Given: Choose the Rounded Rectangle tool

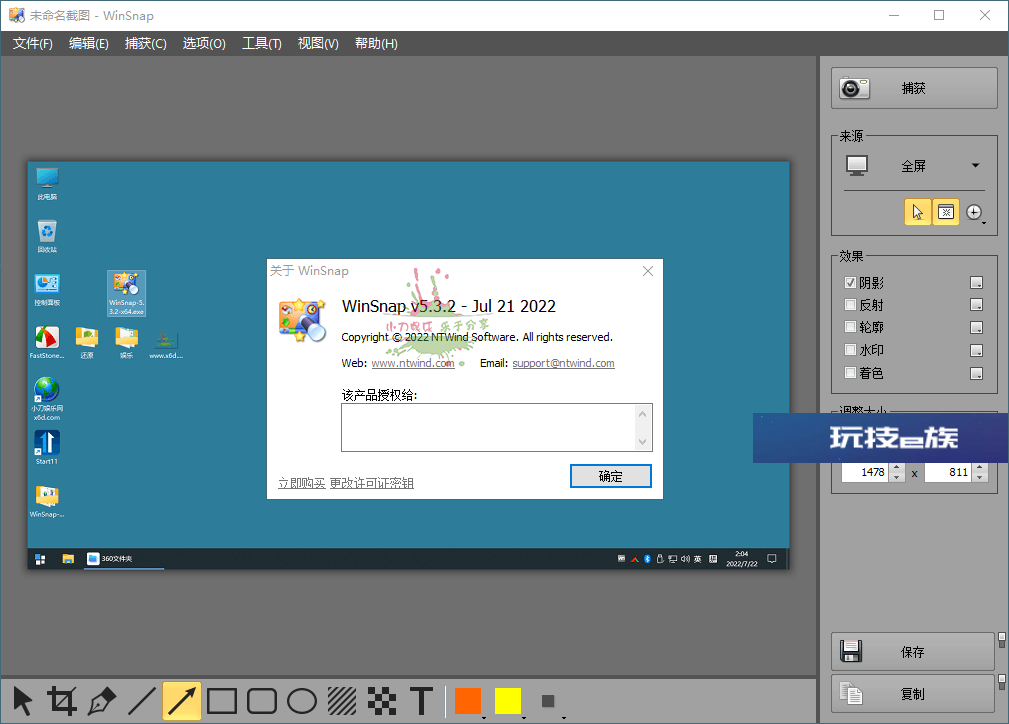Looking at the screenshot, I should (262, 701).
